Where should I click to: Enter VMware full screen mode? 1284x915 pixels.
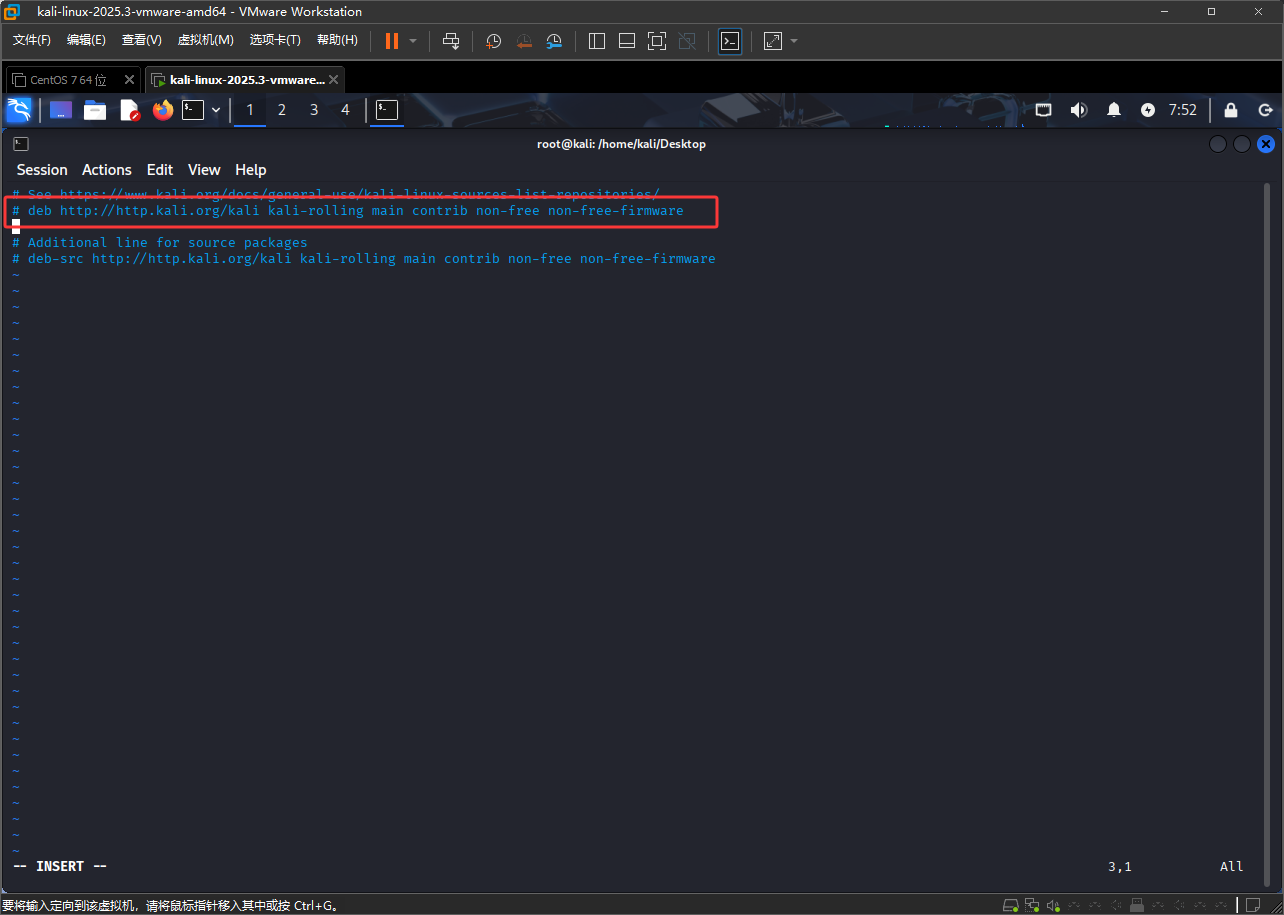pyautogui.click(x=657, y=41)
